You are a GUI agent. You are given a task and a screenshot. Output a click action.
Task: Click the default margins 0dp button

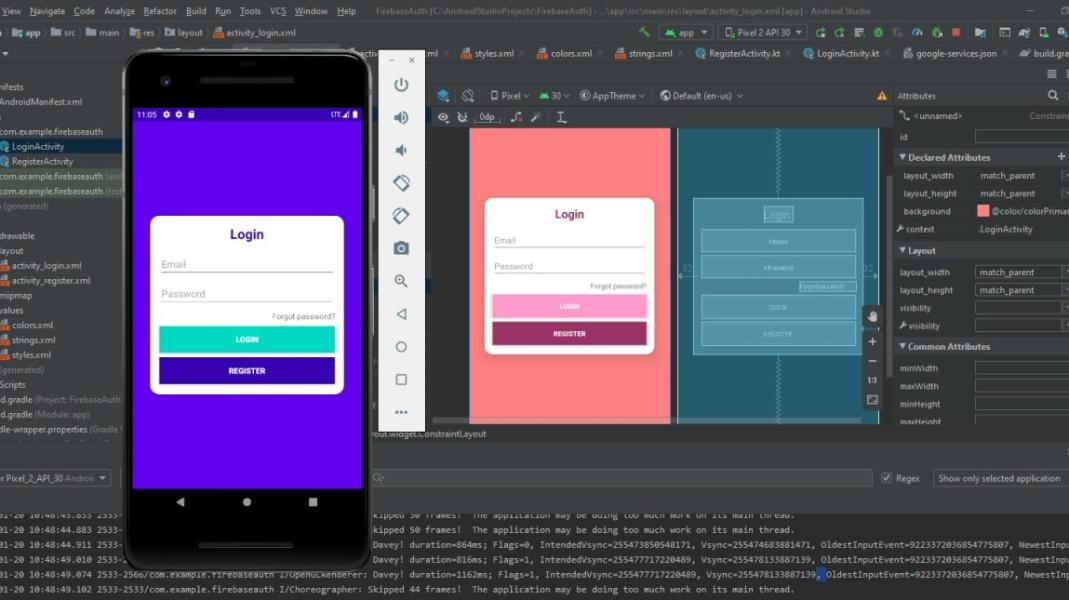click(487, 117)
